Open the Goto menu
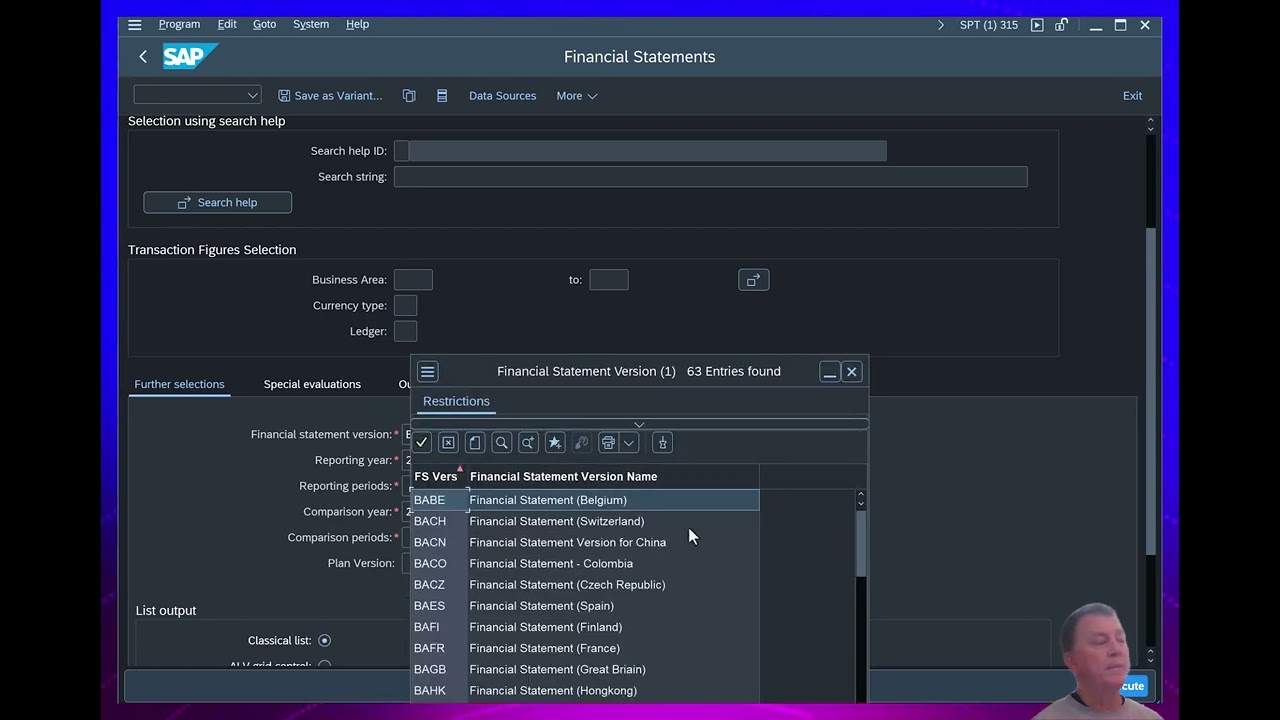Image resolution: width=1280 pixels, height=720 pixels. [264, 24]
